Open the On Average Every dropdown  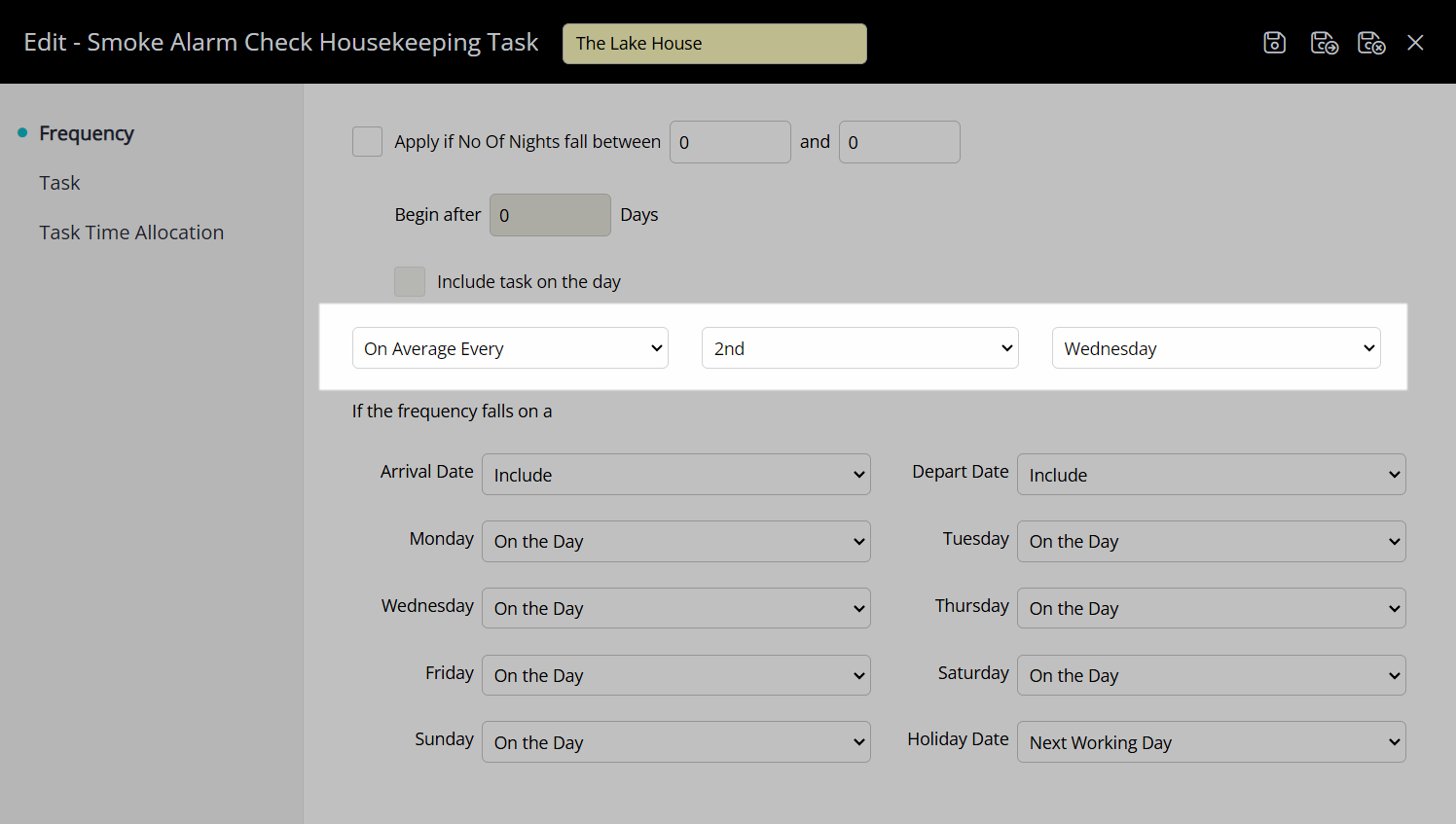click(510, 348)
